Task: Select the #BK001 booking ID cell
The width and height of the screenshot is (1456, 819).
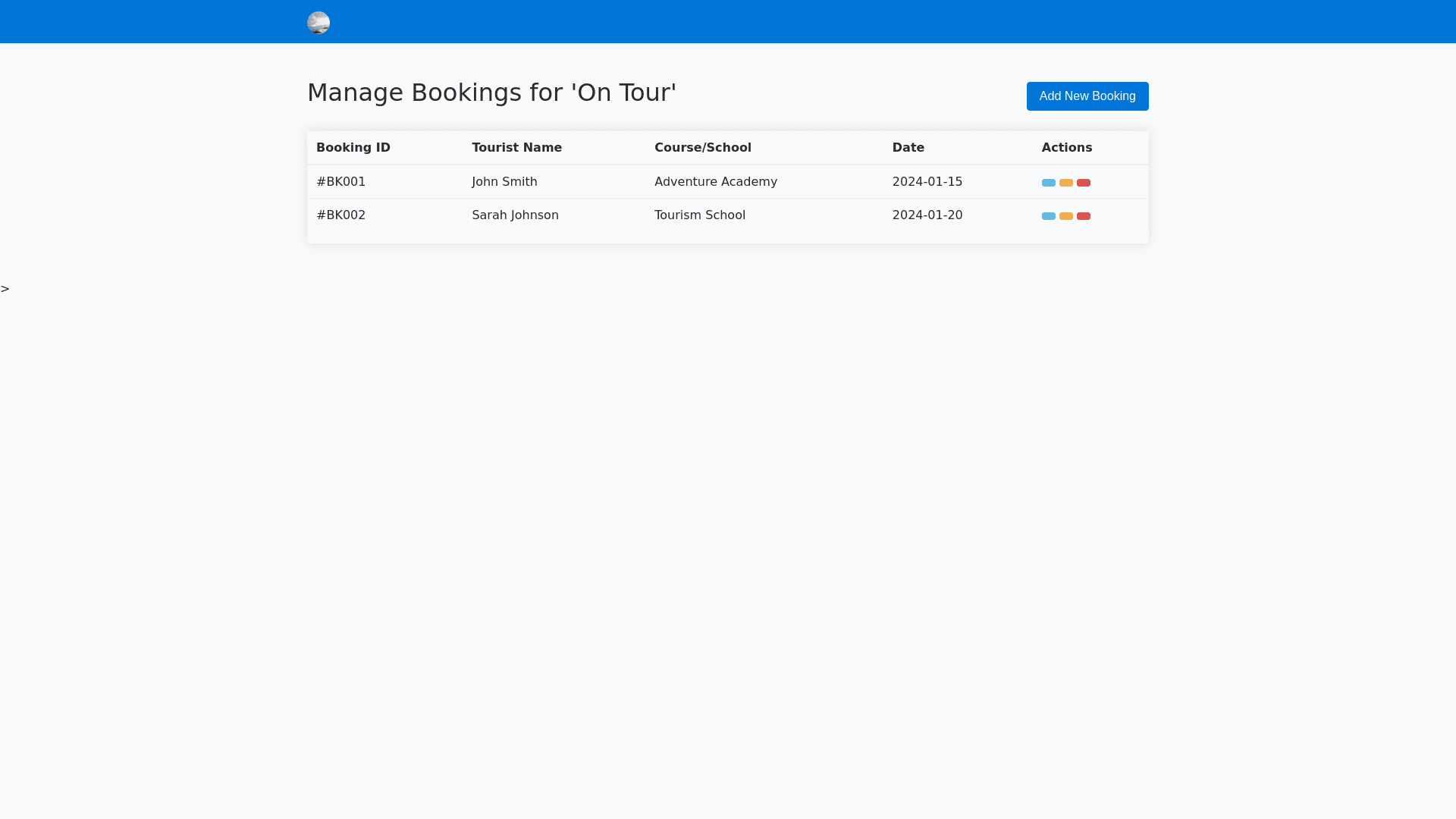Action: pyautogui.click(x=340, y=182)
